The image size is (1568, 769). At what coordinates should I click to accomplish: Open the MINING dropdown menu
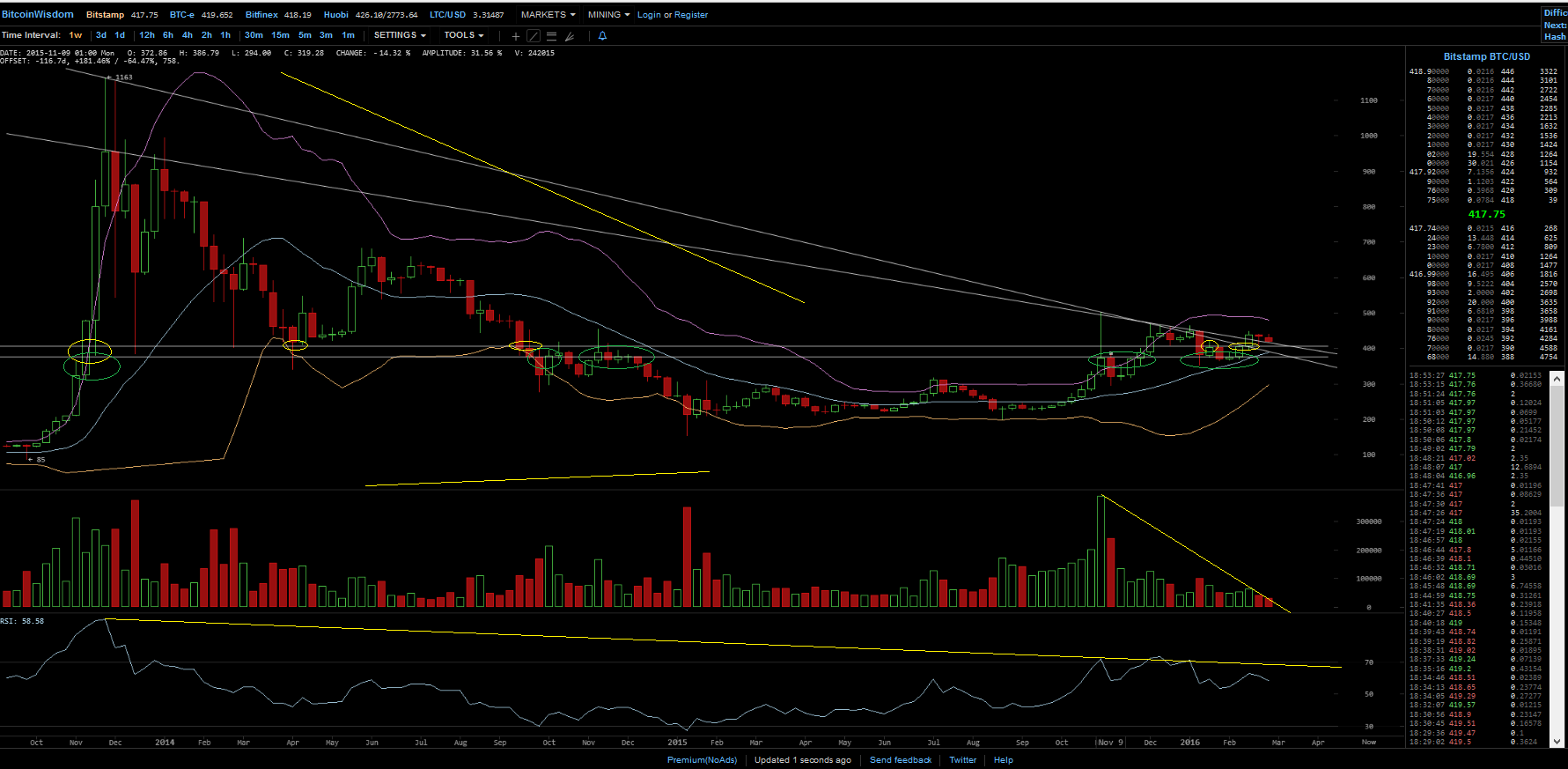coord(608,15)
